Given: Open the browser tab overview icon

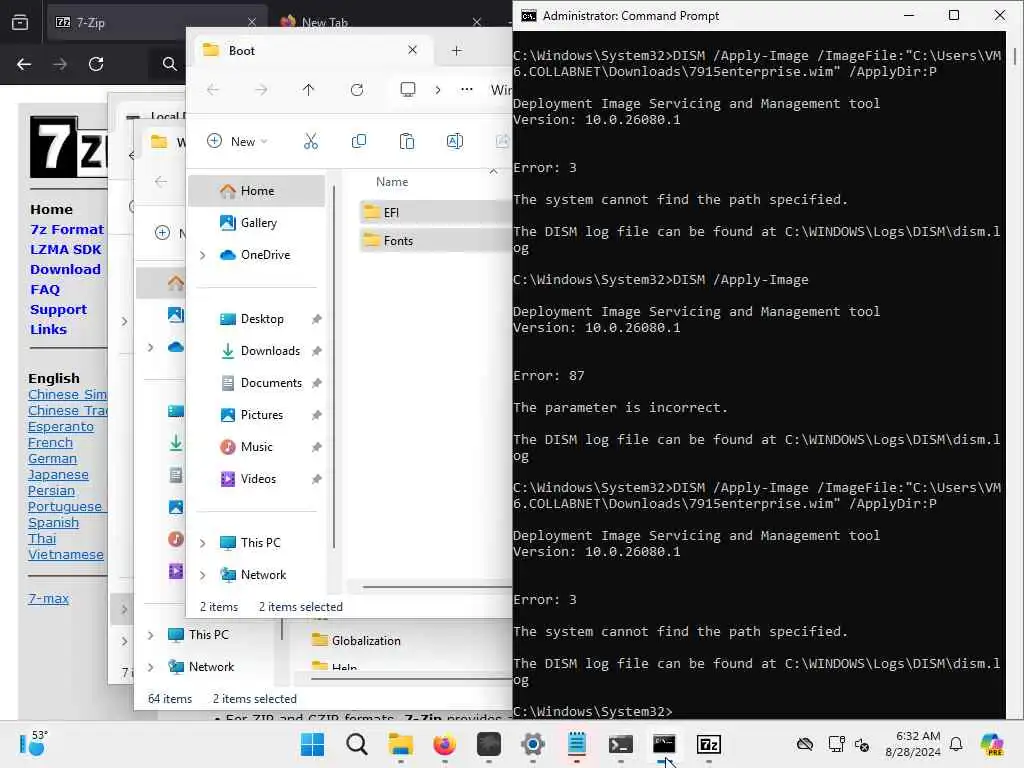Looking at the screenshot, I should coord(20,22).
